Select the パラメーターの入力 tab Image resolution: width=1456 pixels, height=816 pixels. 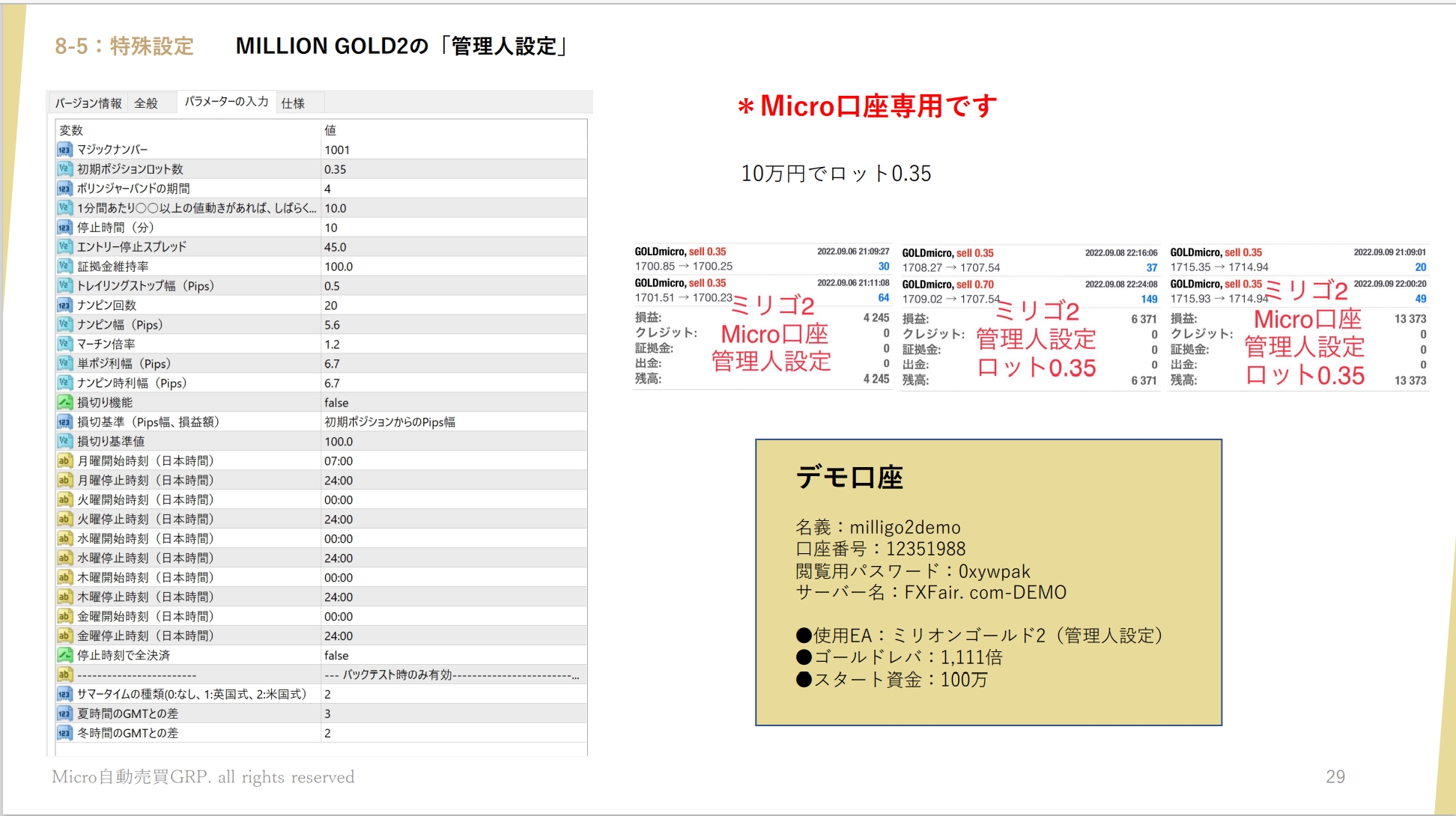226,102
